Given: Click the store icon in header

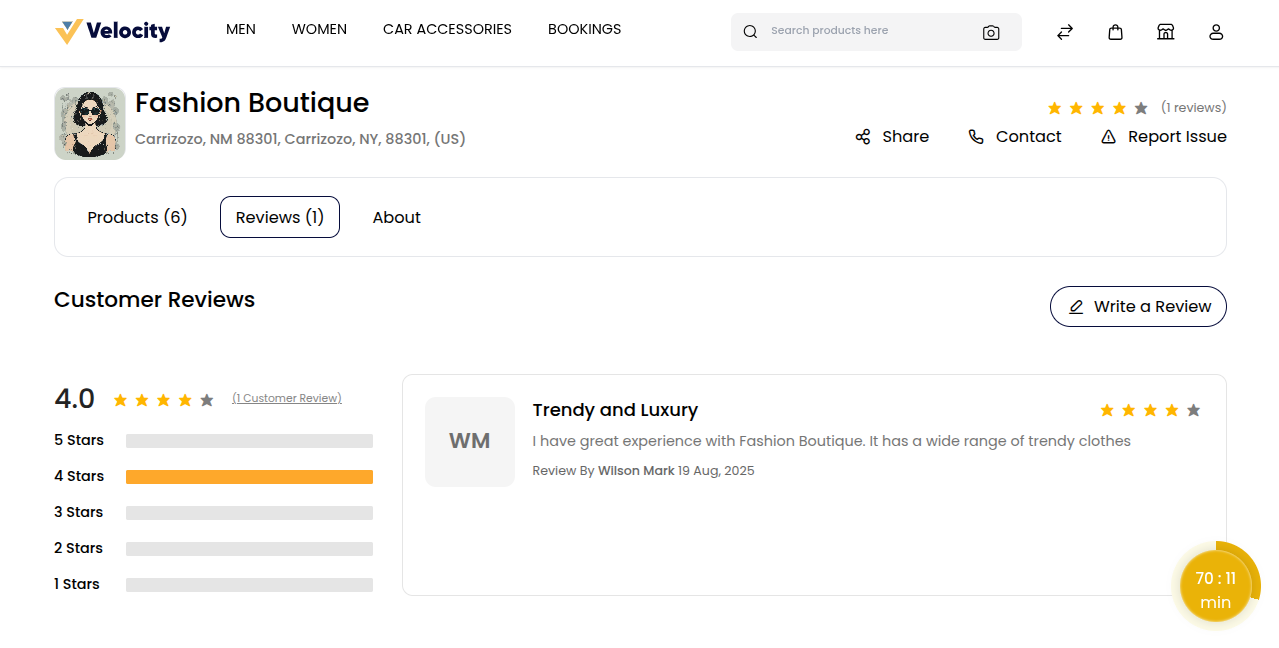Looking at the screenshot, I should pyautogui.click(x=1165, y=32).
